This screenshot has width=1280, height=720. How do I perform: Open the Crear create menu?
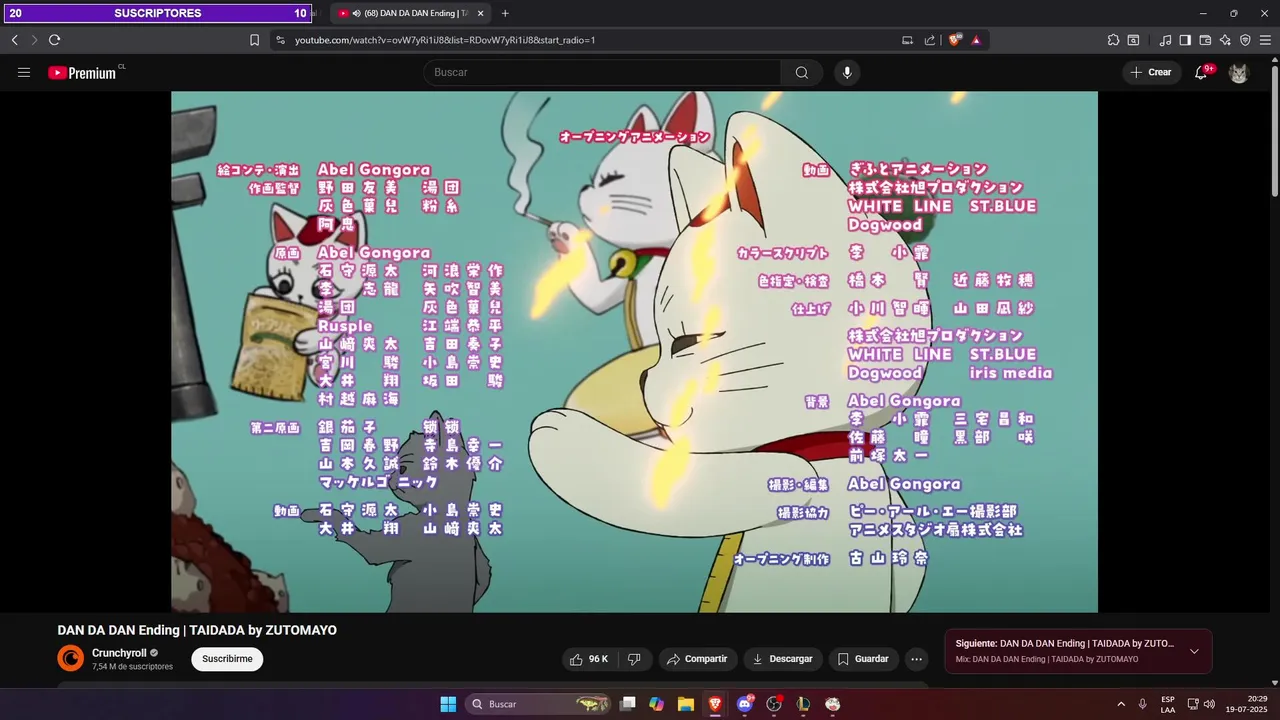(x=1151, y=72)
